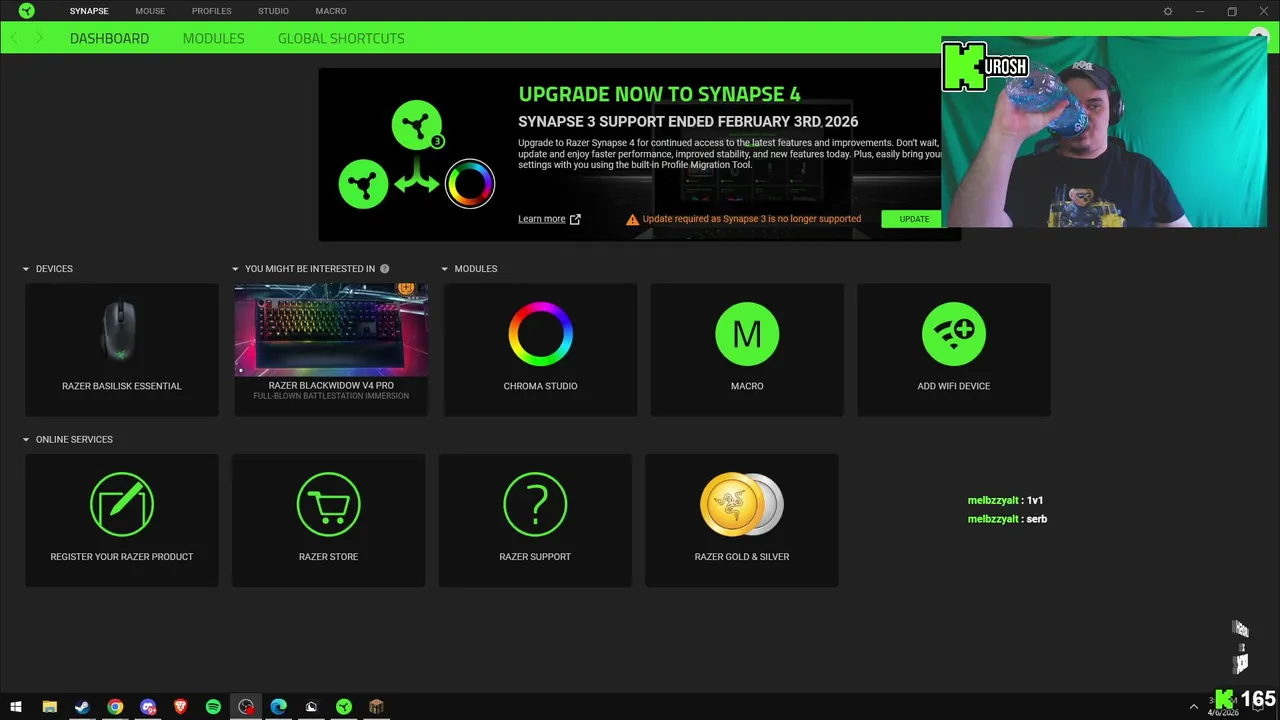Open the Windows Start menu

[x=16, y=707]
